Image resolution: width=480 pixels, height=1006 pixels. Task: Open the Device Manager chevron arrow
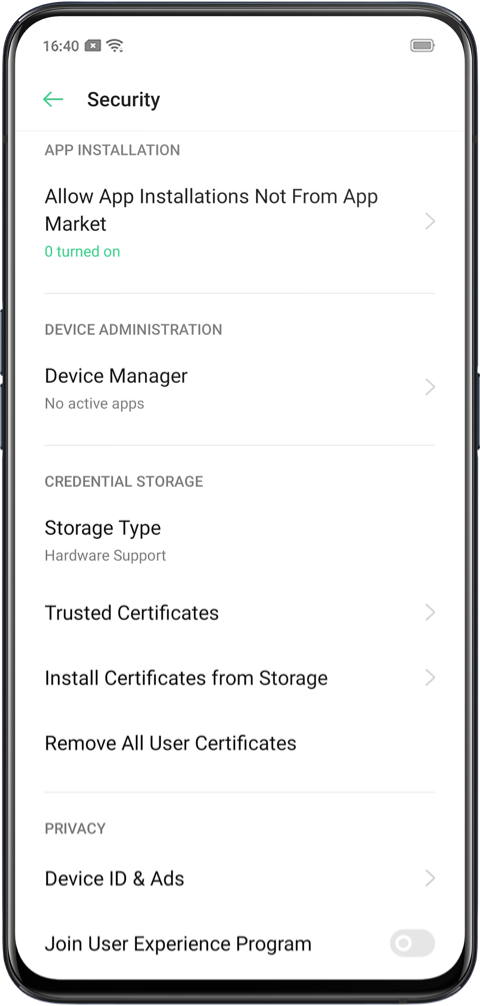[430, 388]
